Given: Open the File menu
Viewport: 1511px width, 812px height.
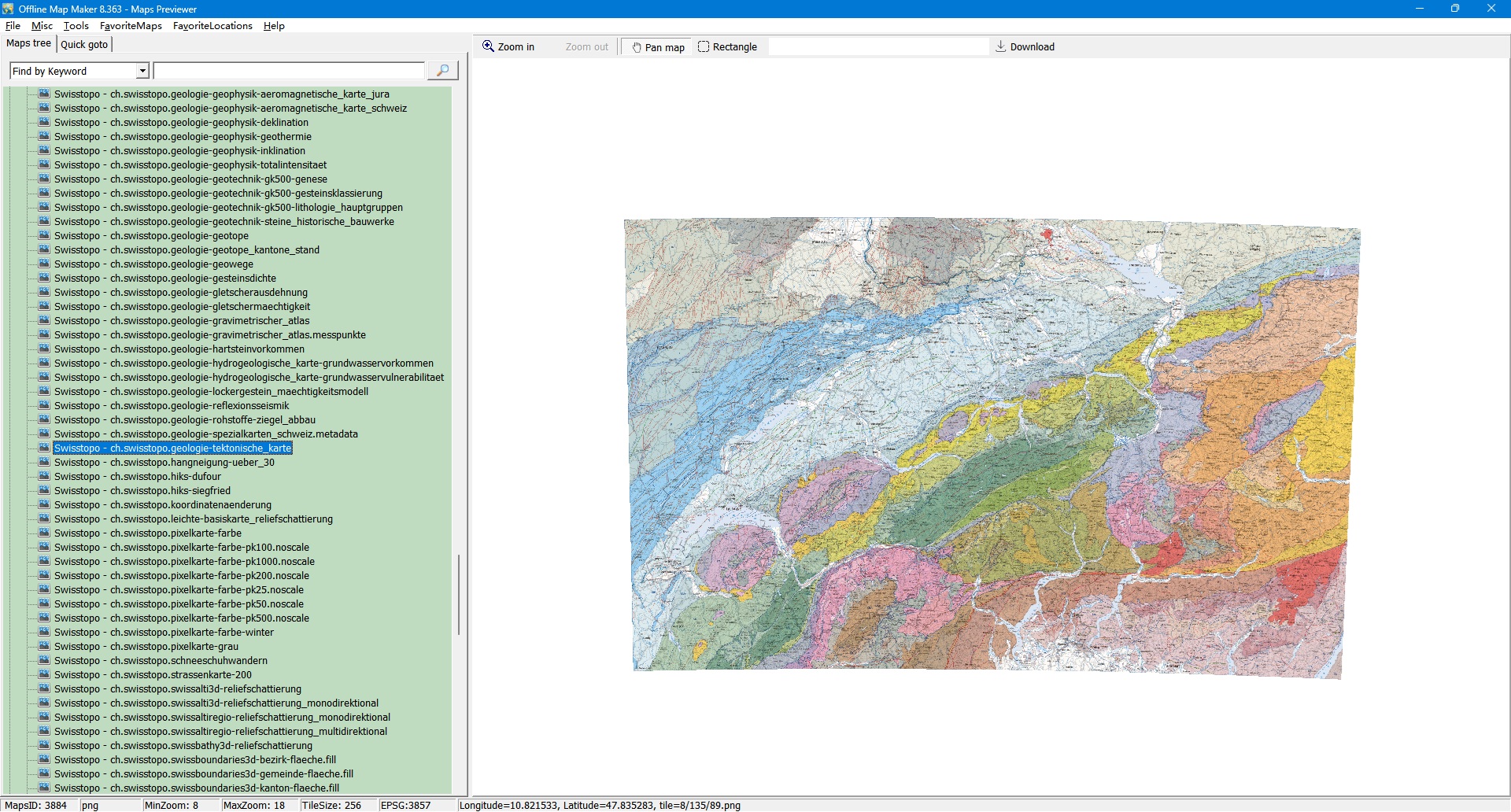Looking at the screenshot, I should click(x=13, y=26).
